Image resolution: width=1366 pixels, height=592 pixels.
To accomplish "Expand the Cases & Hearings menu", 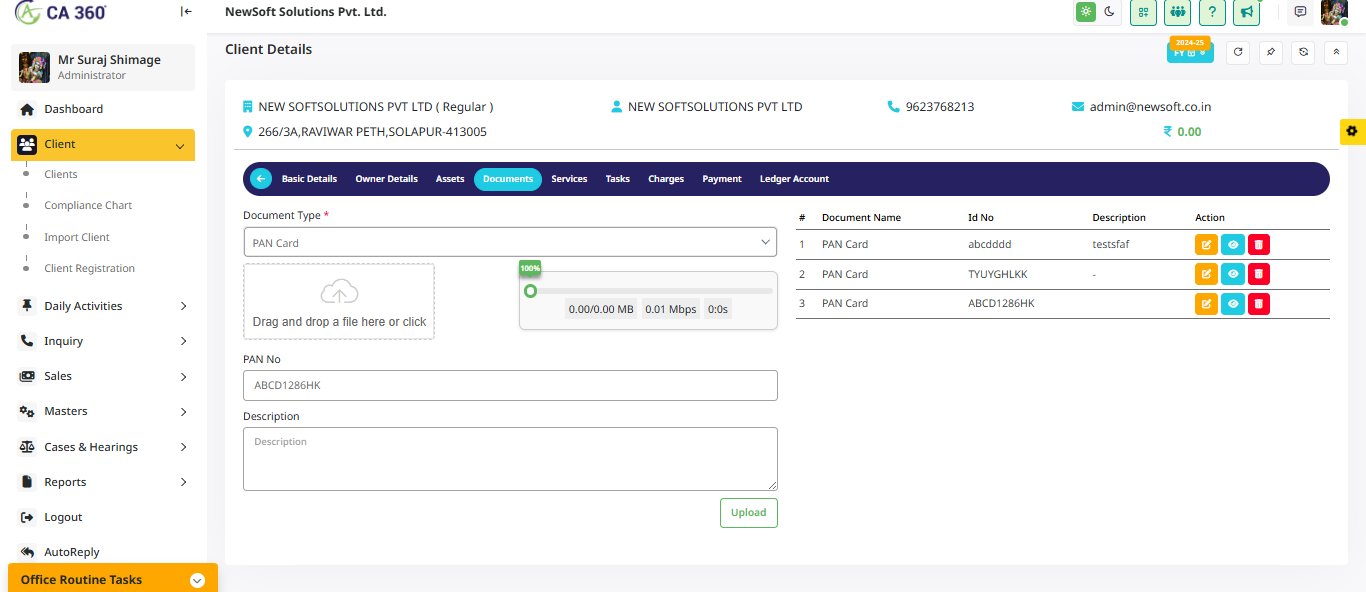I will pyautogui.click(x=103, y=447).
